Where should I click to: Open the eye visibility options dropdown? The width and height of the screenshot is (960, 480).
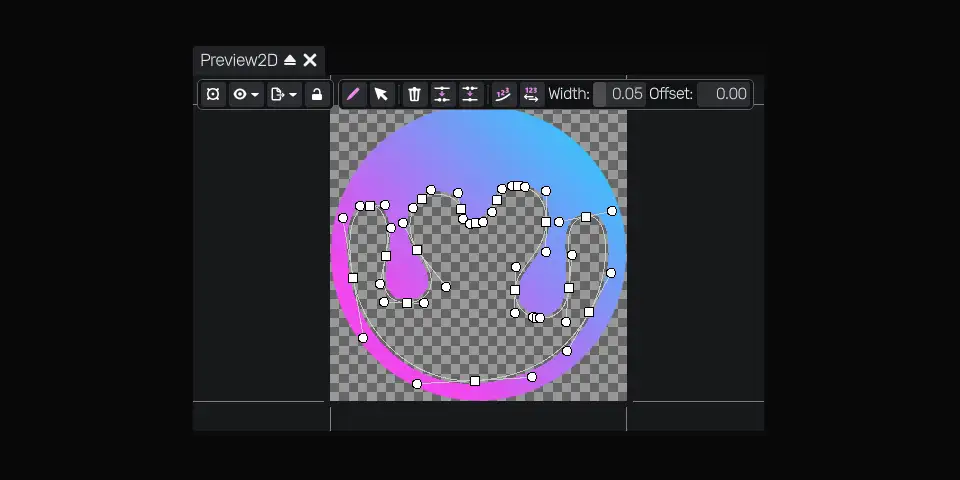point(246,94)
